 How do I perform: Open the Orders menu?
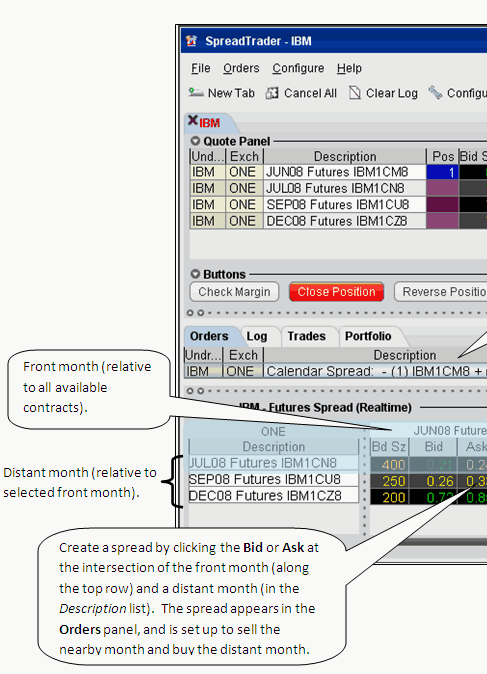tap(241, 68)
